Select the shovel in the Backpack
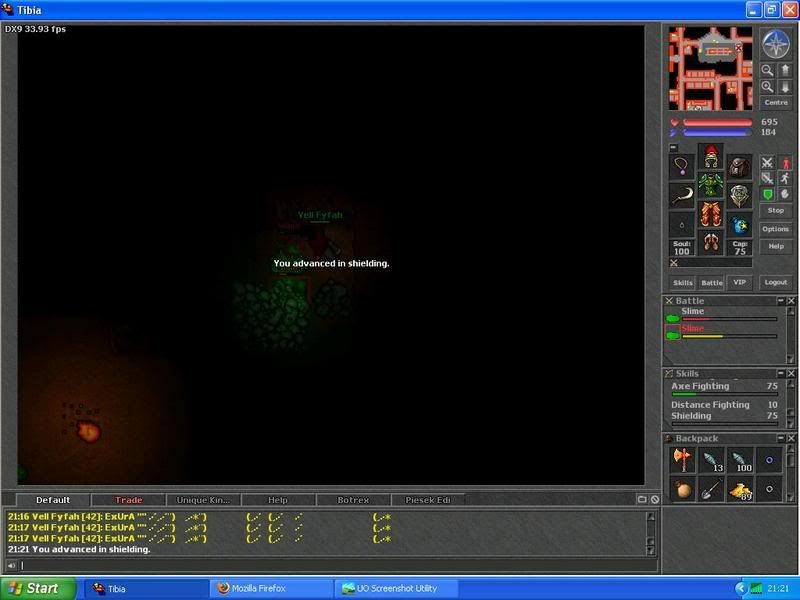This screenshot has width=800, height=600. (x=712, y=489)
